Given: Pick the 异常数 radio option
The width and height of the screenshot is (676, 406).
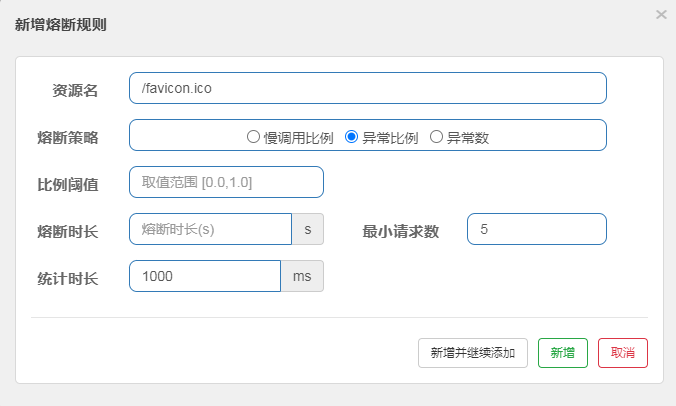Looking at the screenshot, I should pyautogui.click(x=436, y=137).
